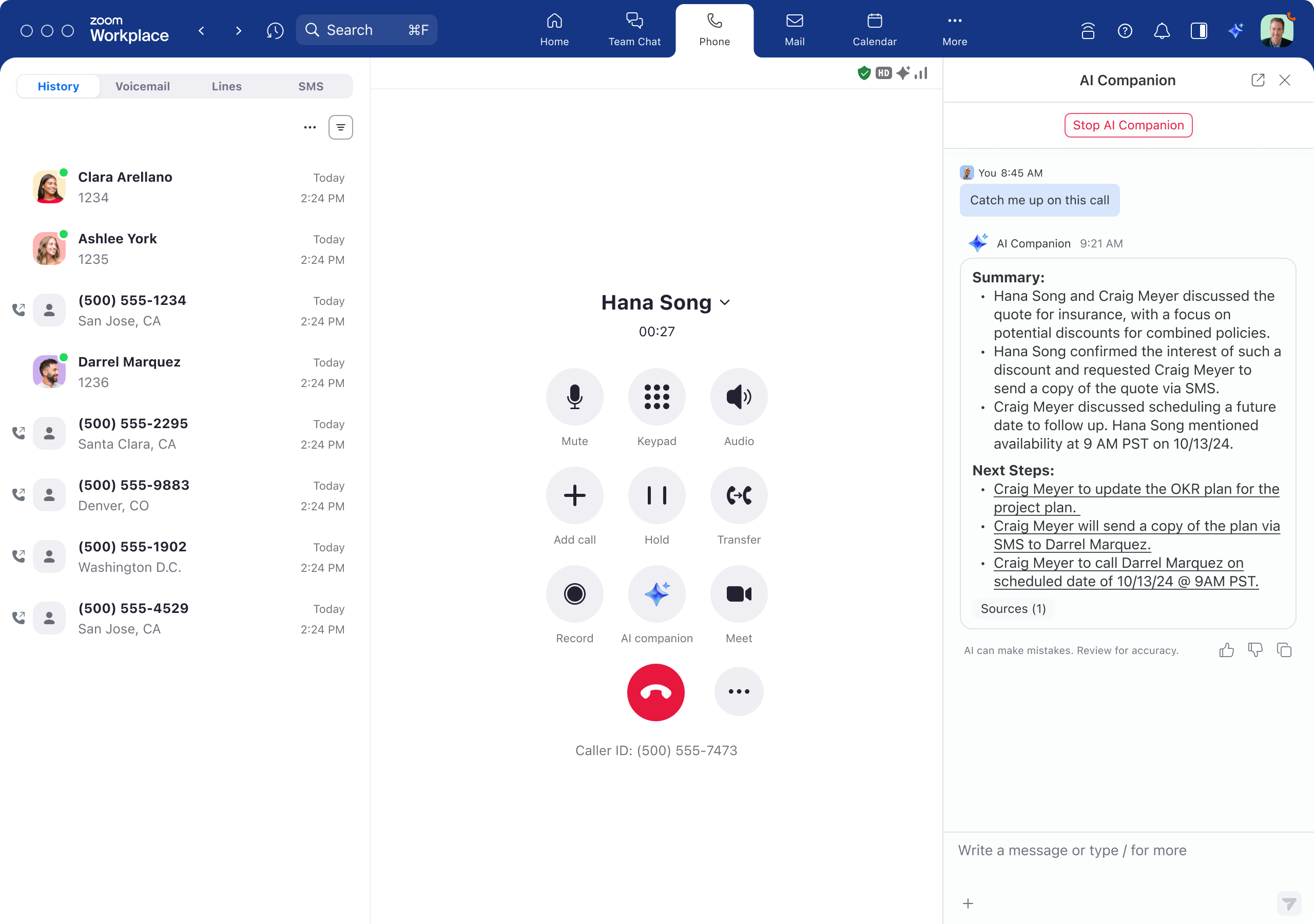Image resolution: width=1314 pixels, height=924 pixels.
Task: Select the SMS tab in sidebar
Action: (x=310, y=87)
